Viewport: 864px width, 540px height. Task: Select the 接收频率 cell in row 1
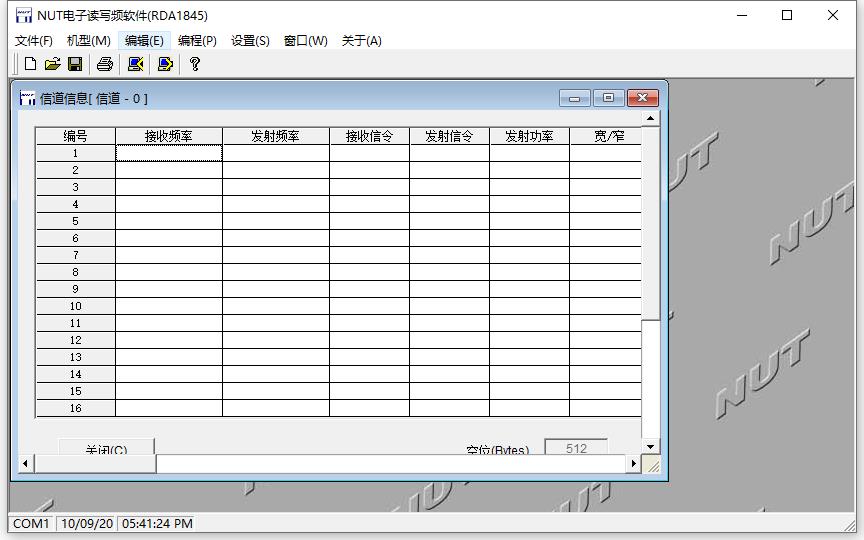pyautogui.click(x=169, y=153)
